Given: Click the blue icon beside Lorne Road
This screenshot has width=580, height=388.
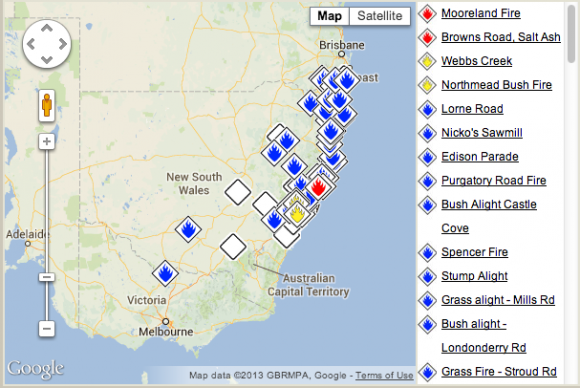Looking at the screenshot, I should 428,109.
